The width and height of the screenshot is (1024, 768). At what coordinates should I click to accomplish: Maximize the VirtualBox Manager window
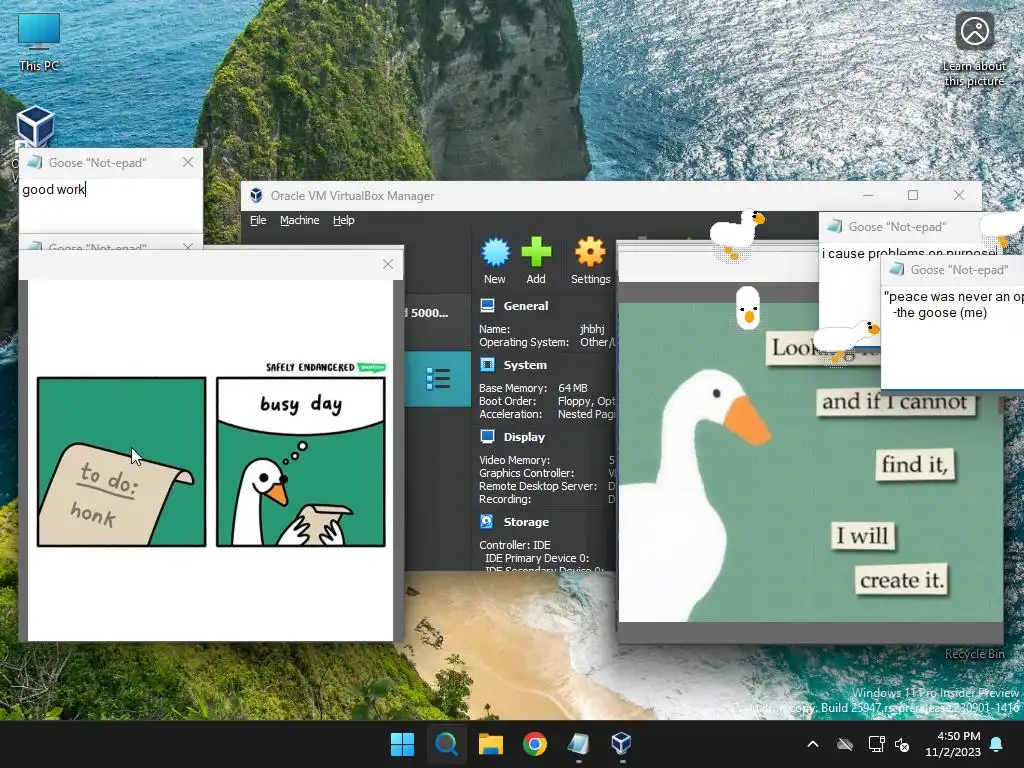[913, 195]
